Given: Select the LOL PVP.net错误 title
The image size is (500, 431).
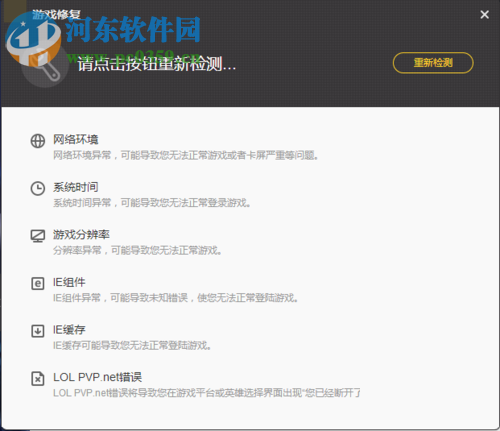Looking at the screenshot, I should coord(98,377).
